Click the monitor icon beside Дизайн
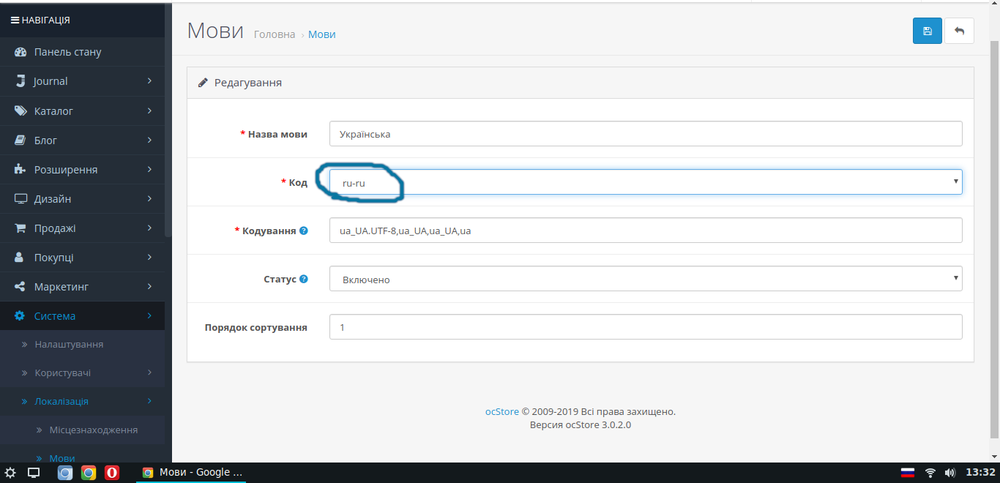 tap(20, 199)
